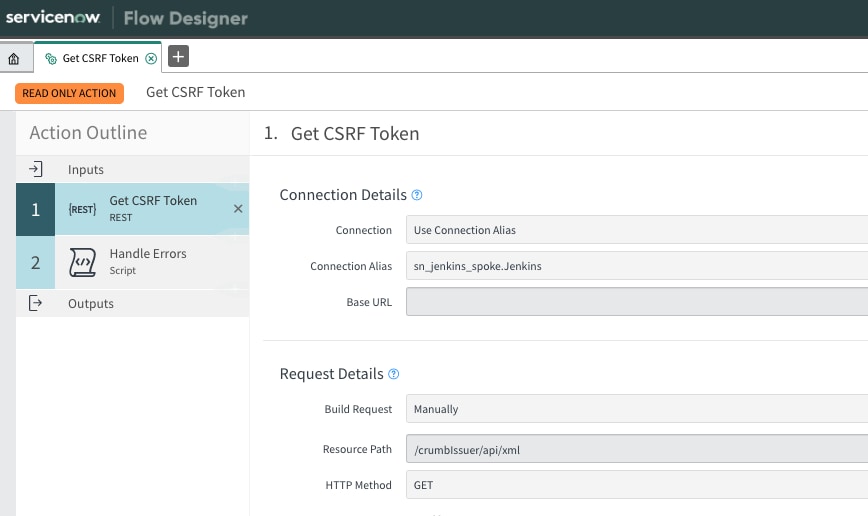Click action name next to READ ONLY badge
The width and height of the screenshot is (868, 516).
click(195, 92)
